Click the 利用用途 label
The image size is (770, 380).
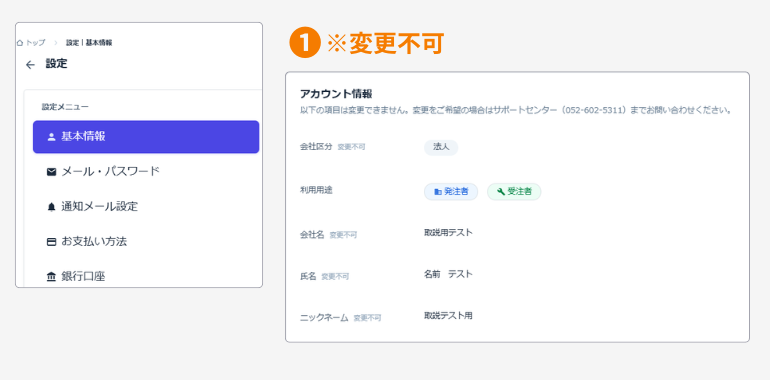[x=316, y=190]
